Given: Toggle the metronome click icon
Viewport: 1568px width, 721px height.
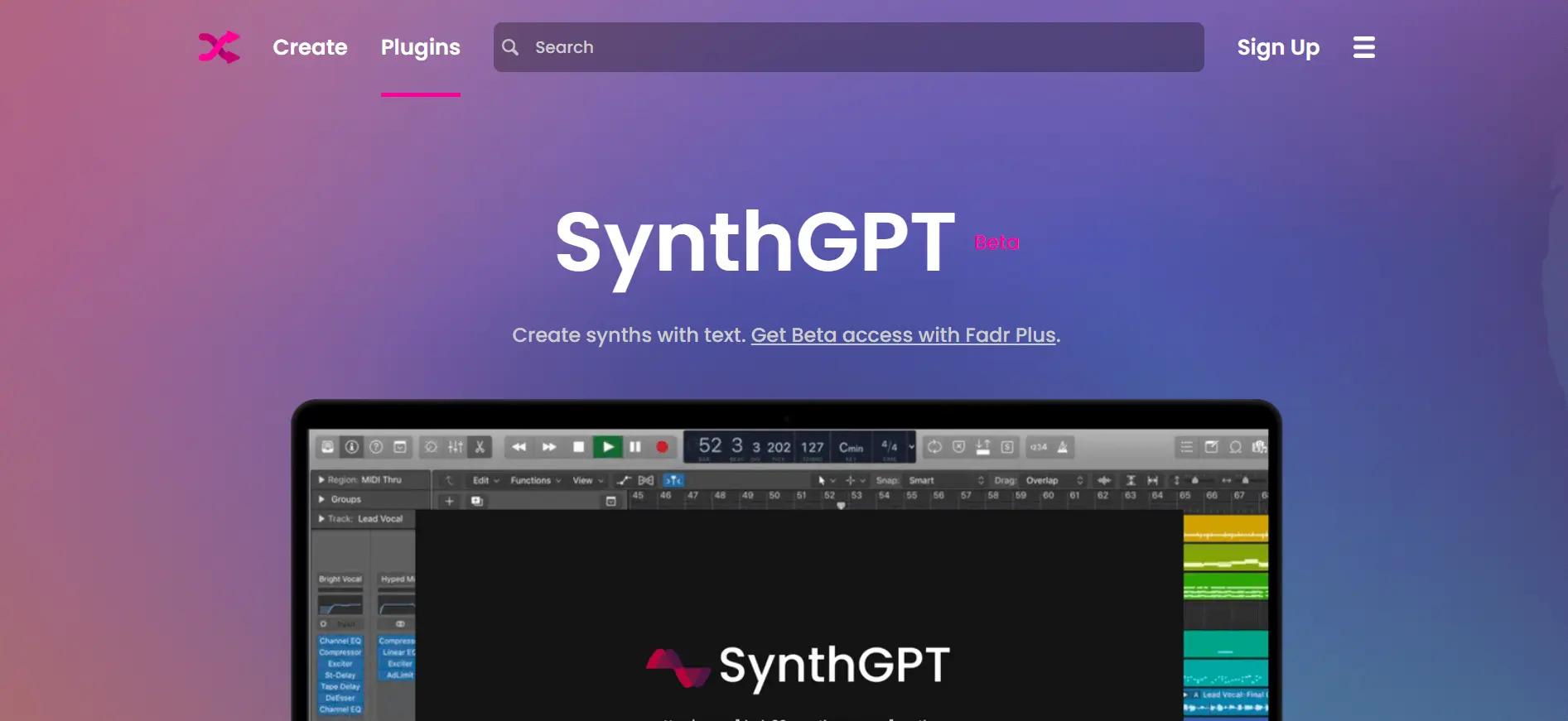Looking at the screenshot, I should point(1063,447).
